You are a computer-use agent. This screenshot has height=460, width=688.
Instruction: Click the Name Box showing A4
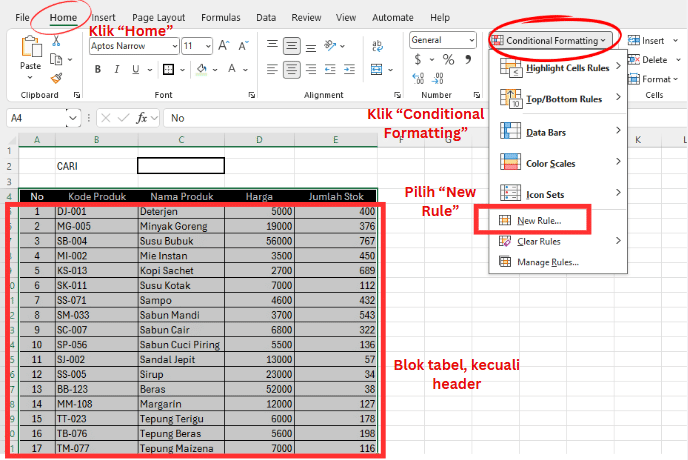coord(36,118)
